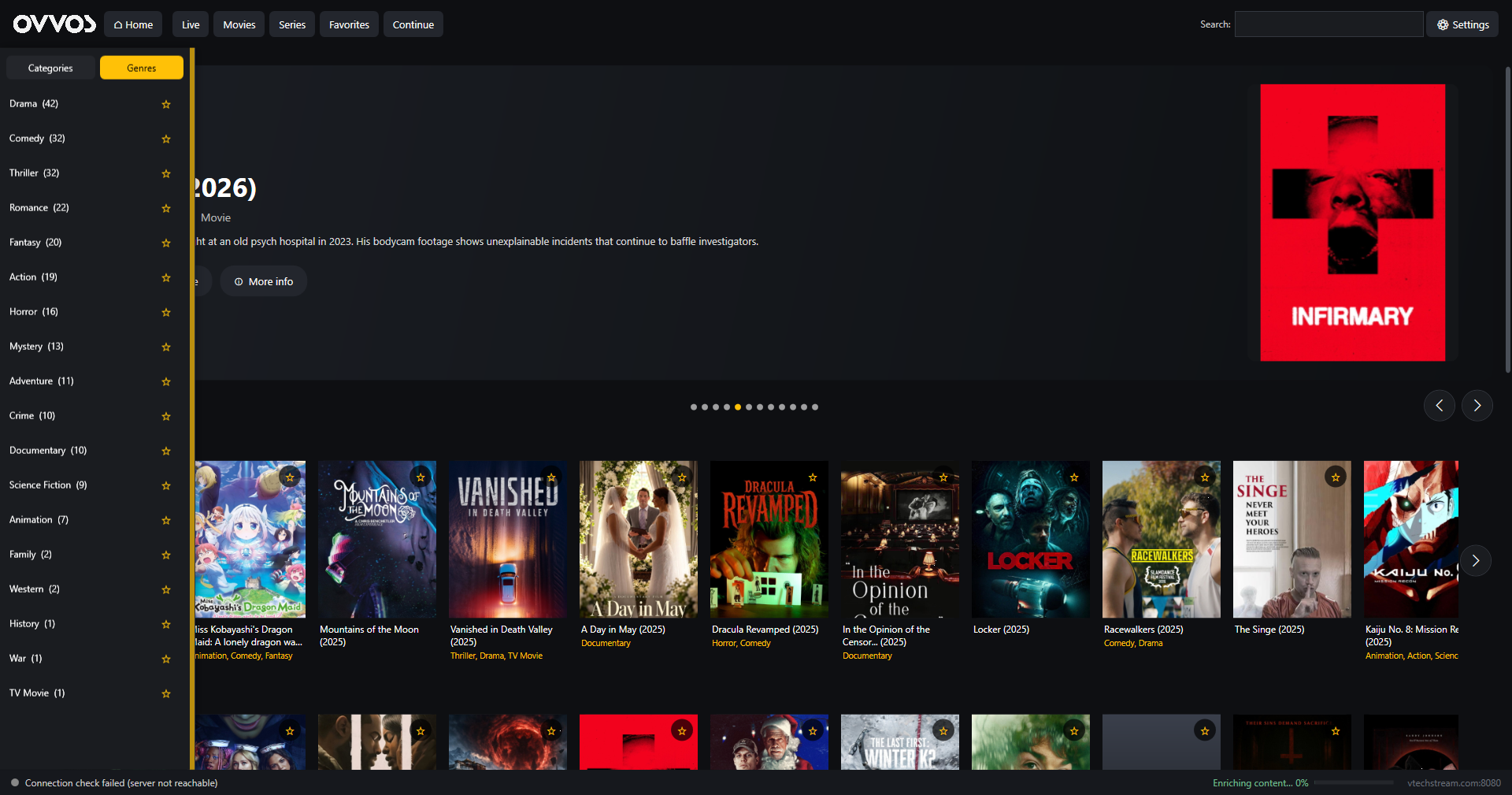Click More info on featured movie

(264, 281)
